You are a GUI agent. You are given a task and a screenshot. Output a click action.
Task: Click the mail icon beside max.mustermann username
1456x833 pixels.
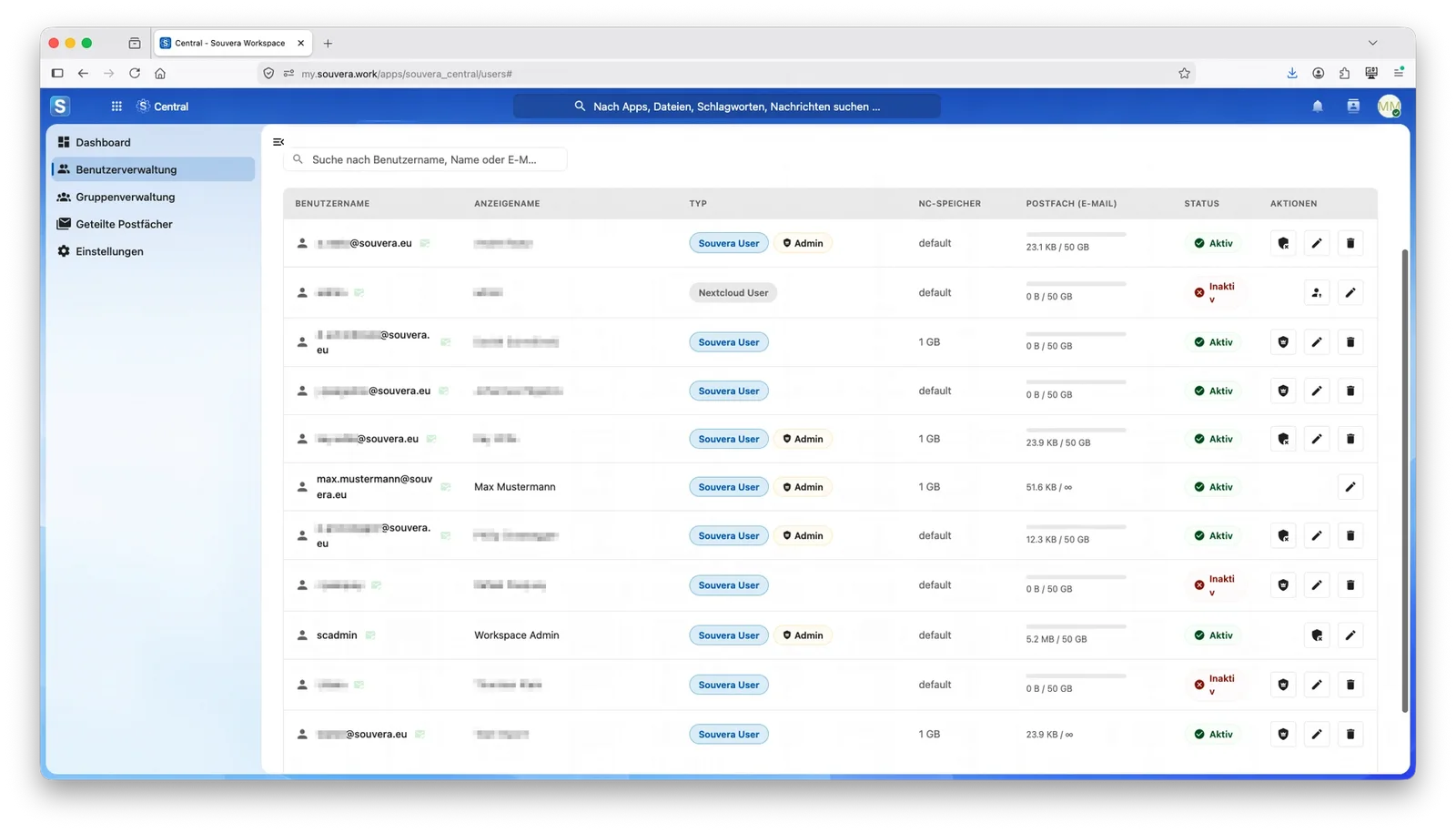point(446,487)
